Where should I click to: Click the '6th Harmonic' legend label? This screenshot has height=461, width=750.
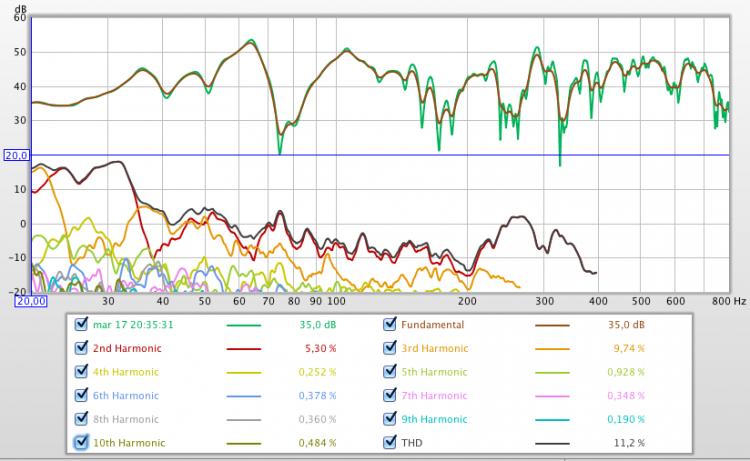126,395
